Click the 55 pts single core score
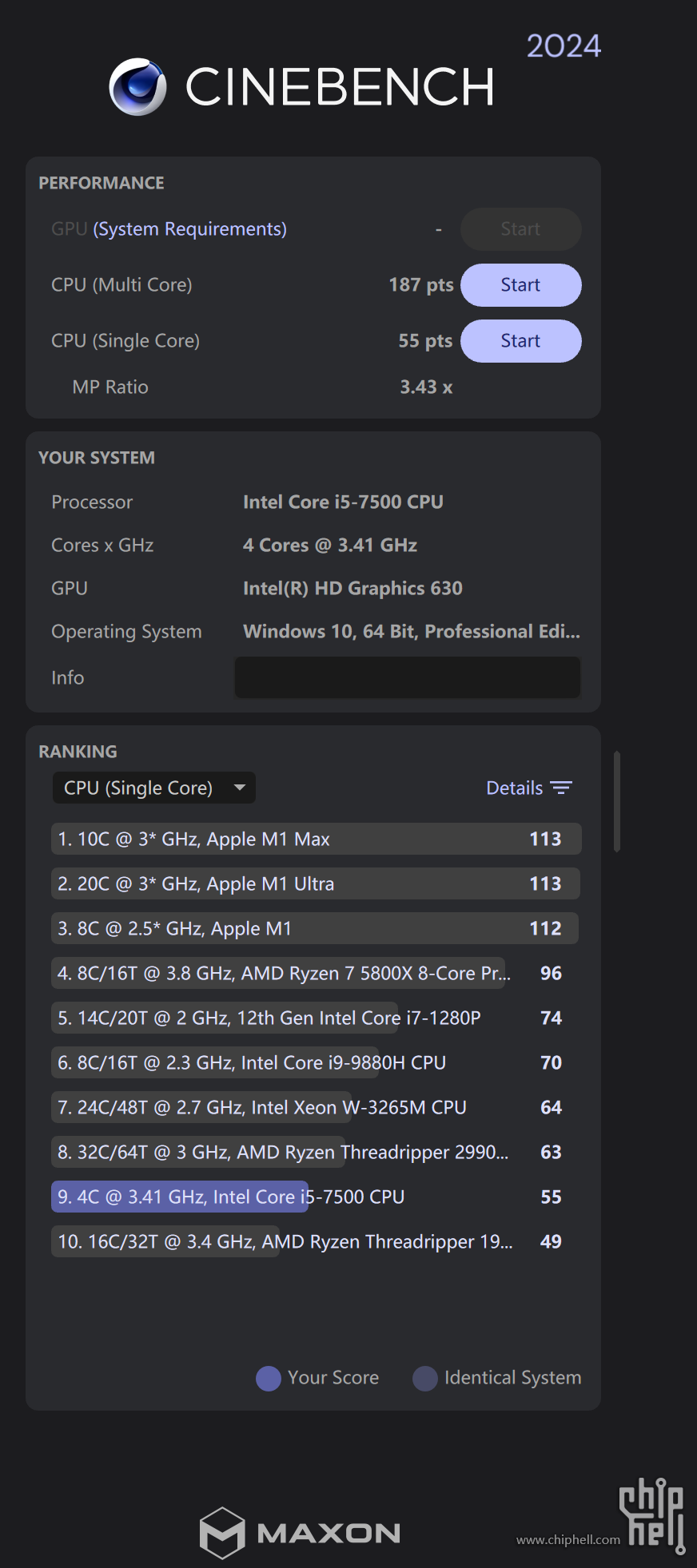Screen dimensions: 697x1568 tap(426, 341)
